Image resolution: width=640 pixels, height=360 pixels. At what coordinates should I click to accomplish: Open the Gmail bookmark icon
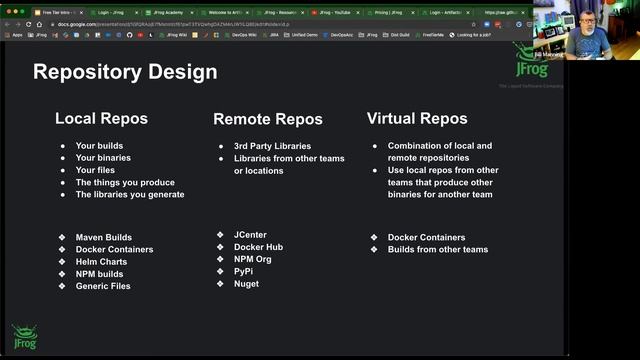55,35
